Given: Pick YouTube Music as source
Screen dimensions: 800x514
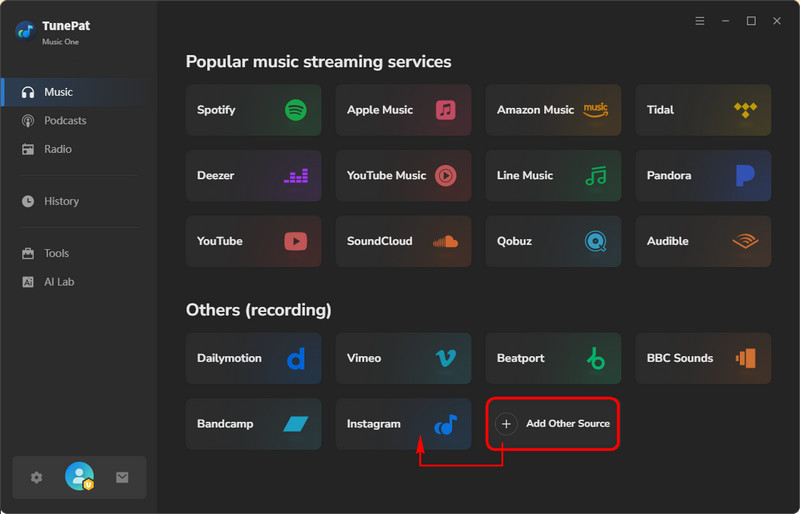Looking at the screenshot, I should [x=403, y=176].
